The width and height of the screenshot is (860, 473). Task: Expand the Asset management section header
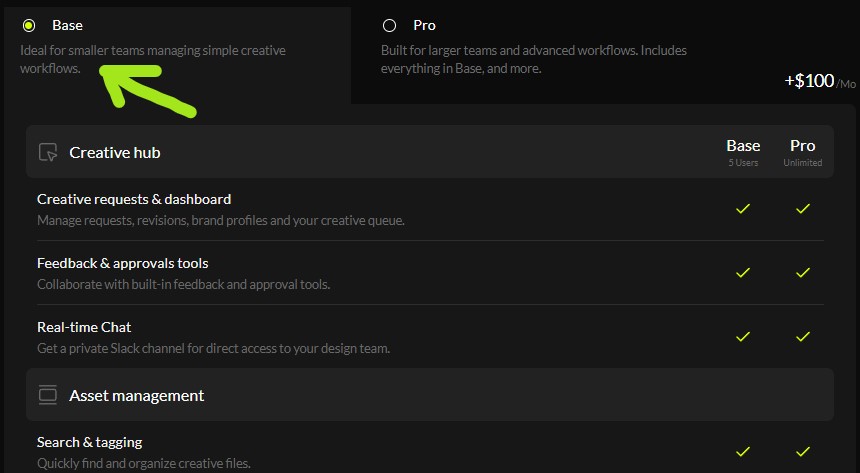click(136, 395)
